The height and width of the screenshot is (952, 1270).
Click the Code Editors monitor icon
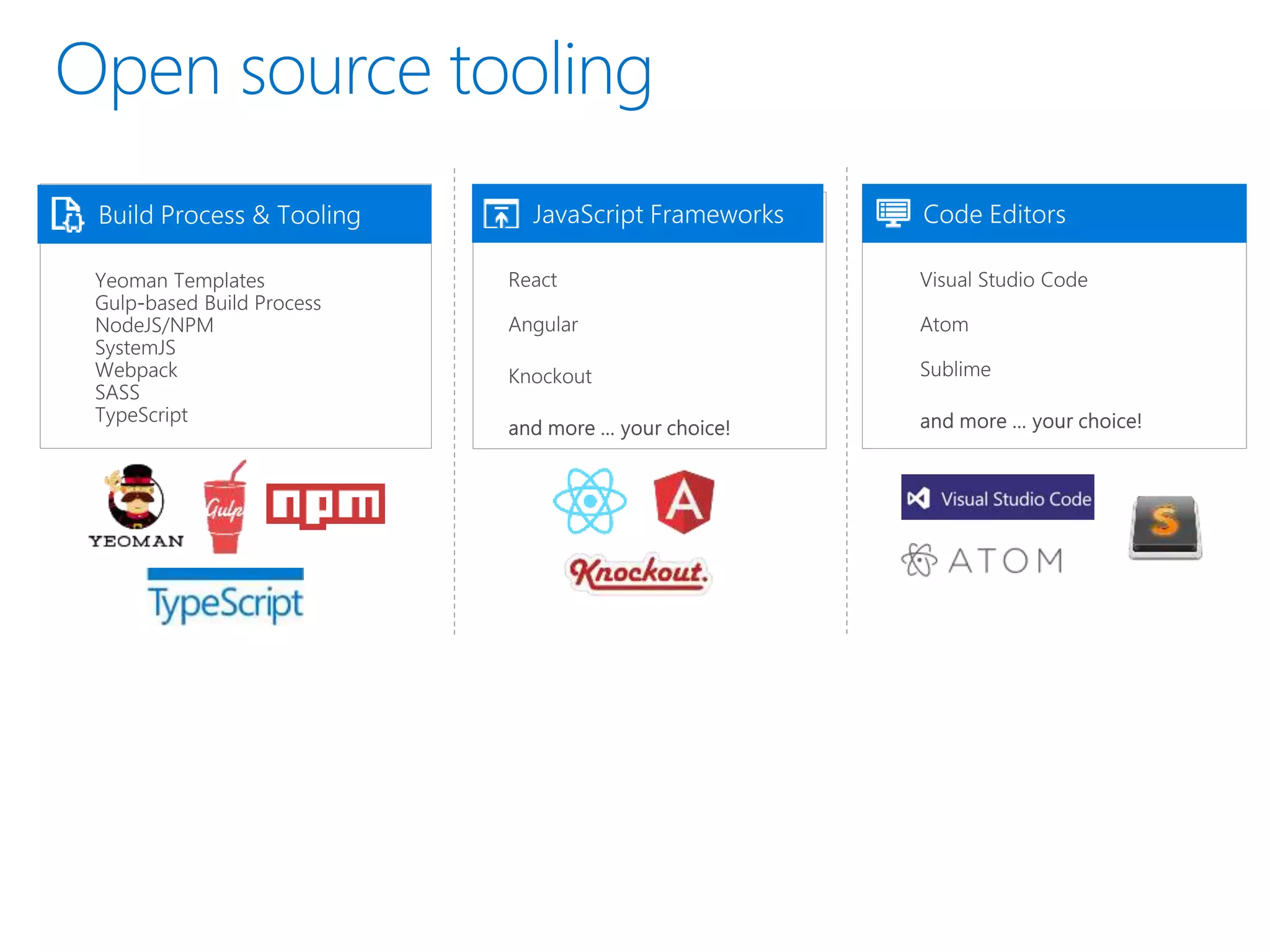coord(893,213)
